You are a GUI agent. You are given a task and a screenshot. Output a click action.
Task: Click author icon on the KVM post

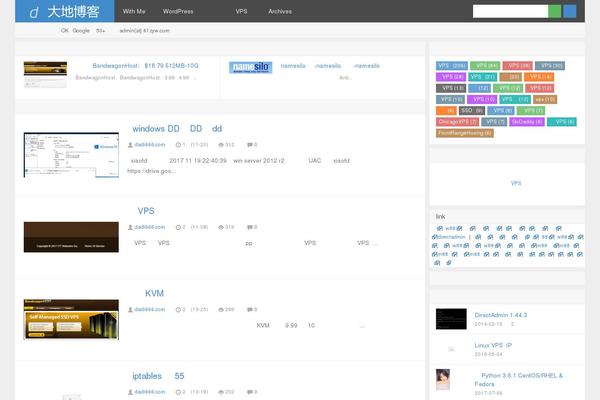click(130, 310)
